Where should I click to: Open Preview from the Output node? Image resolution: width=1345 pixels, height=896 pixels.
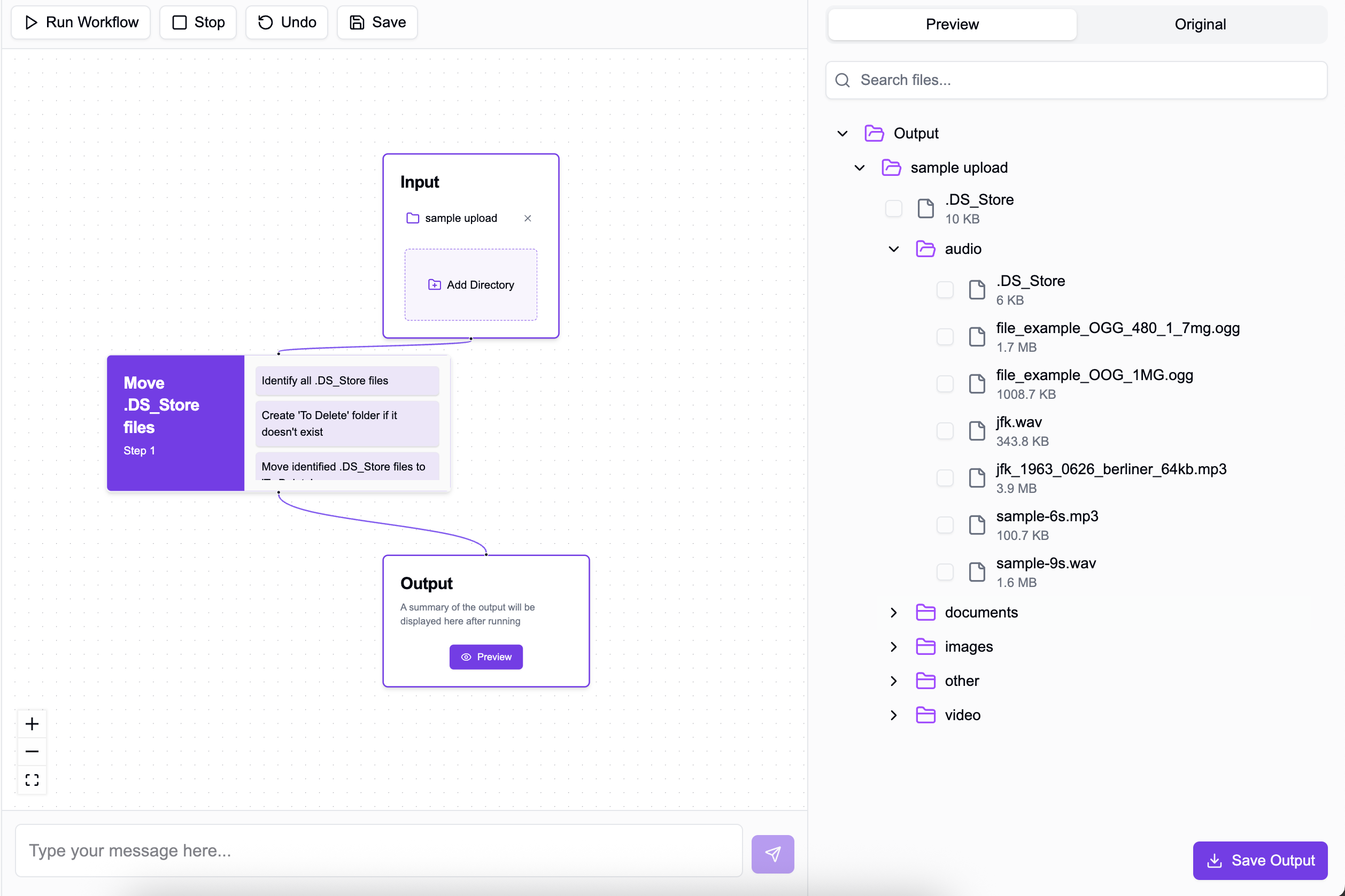click(x=485, y=657)
